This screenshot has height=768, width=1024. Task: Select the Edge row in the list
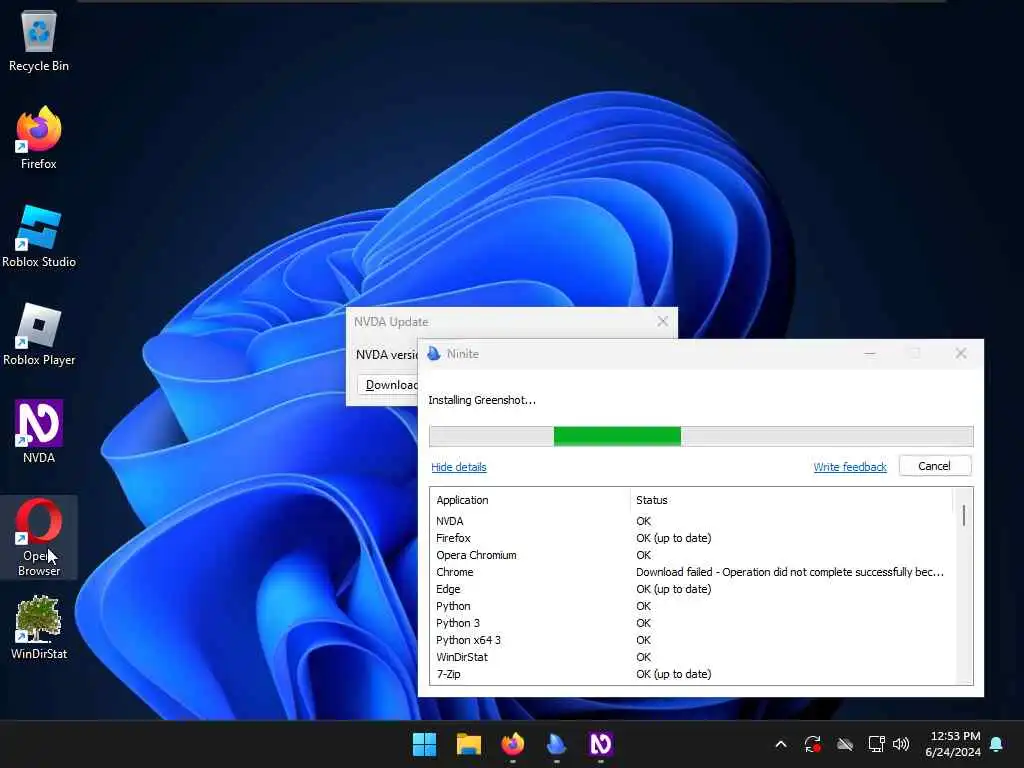click(691, 589)
